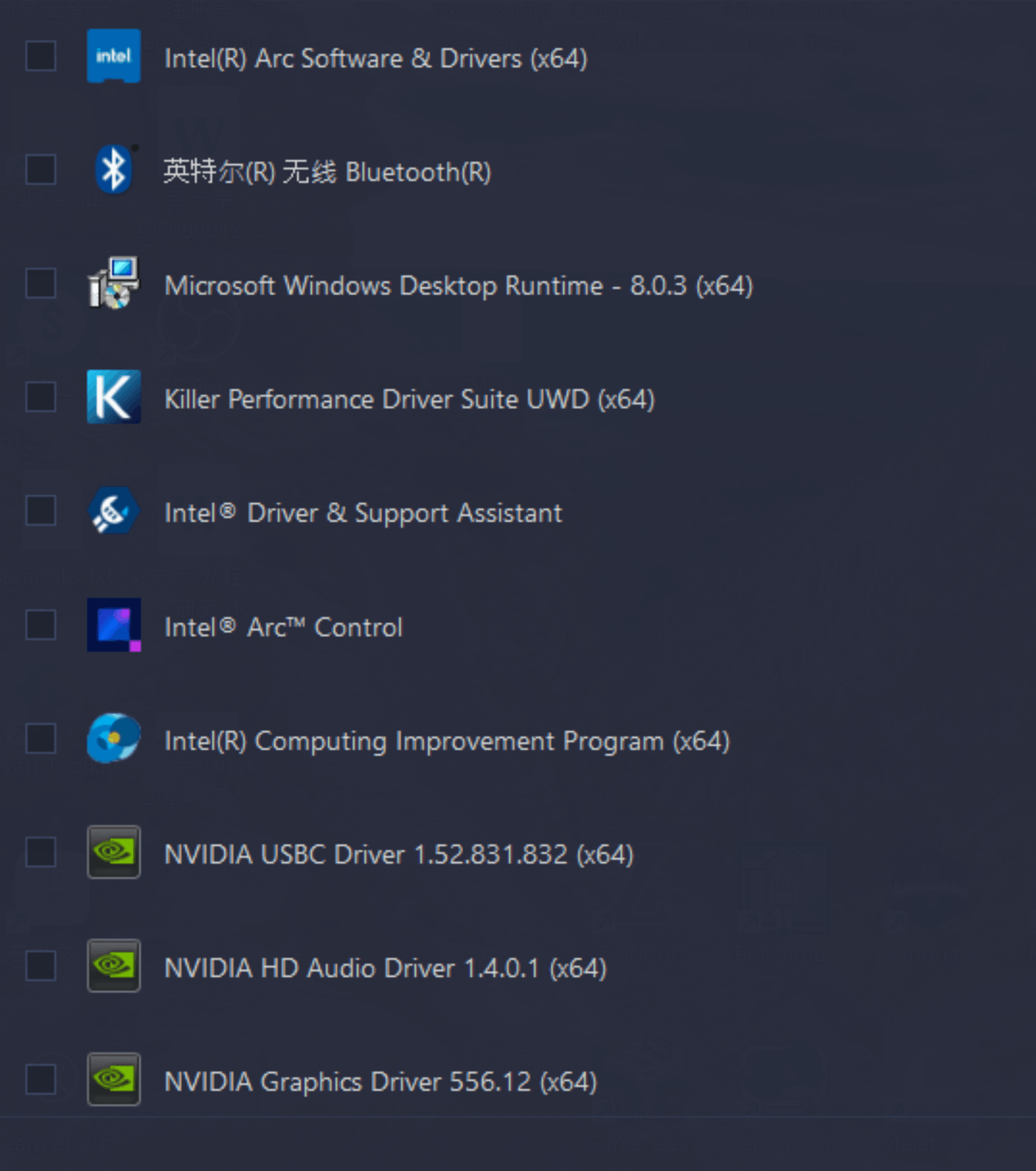Select Microsoft Windows Desktop Runtime 8.0.3 checkbox
Viewport: 1036px width, 1171px height.
point(41,284)
